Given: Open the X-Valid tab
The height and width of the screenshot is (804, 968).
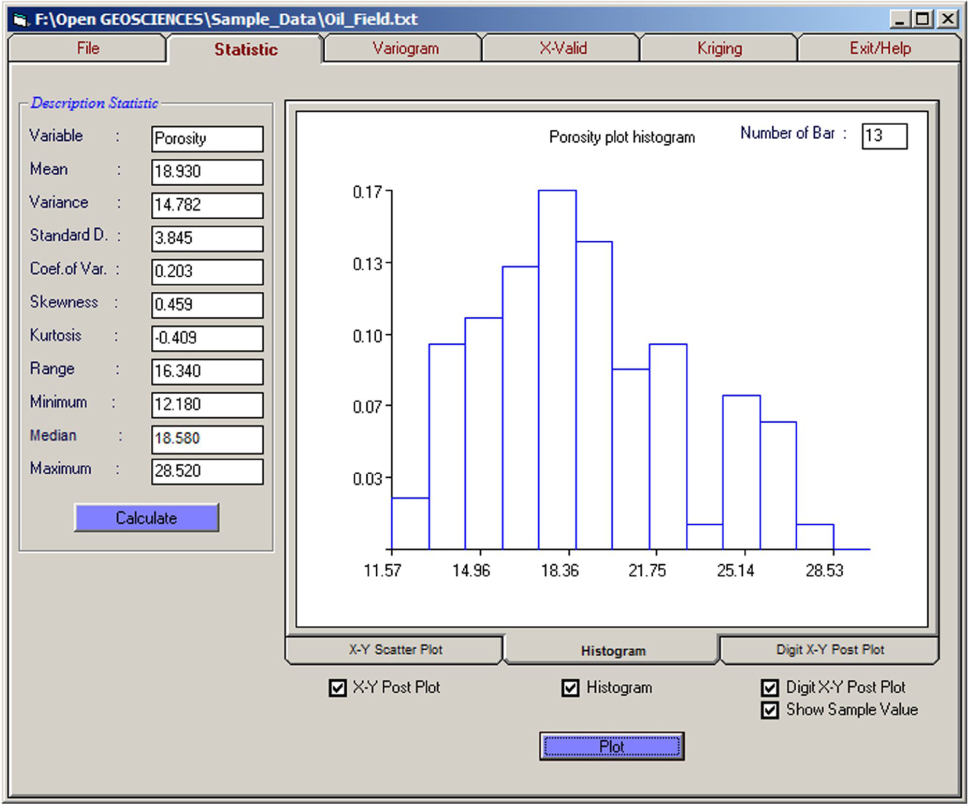Looking at the screenshot, I should click(x=563, y=48).
